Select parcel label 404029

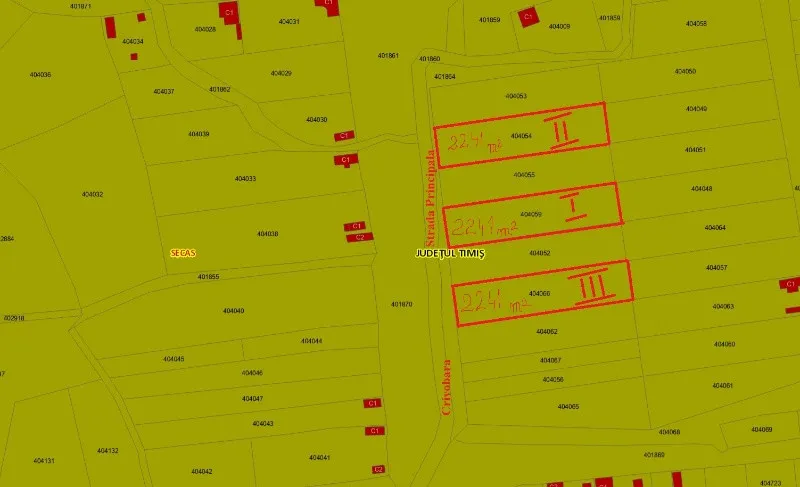pyautogui.click(x=281, y=73)
